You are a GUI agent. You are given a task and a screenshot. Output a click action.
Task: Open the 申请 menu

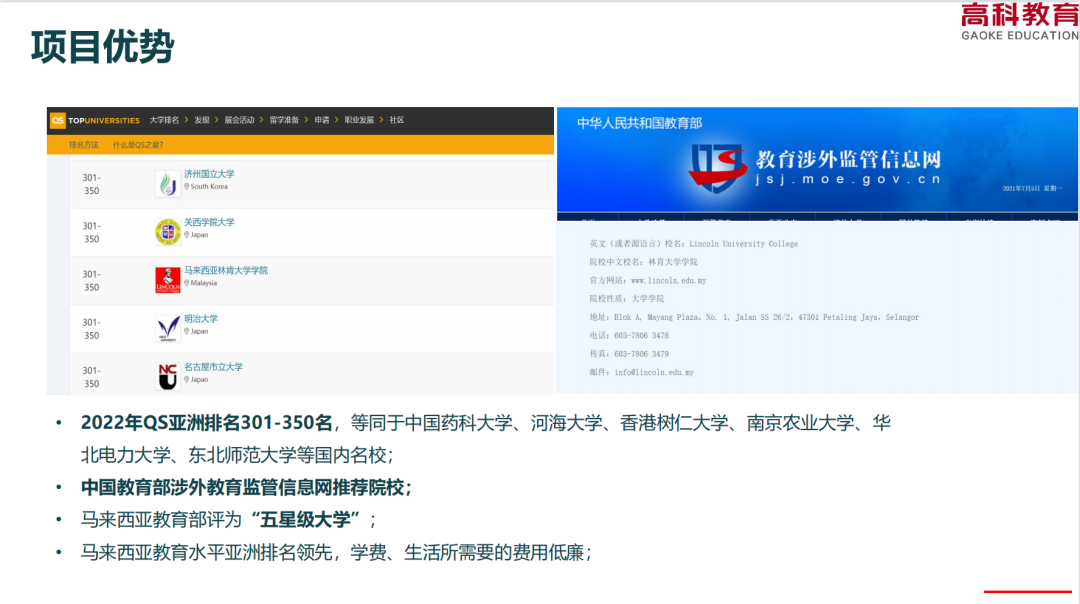322,120
